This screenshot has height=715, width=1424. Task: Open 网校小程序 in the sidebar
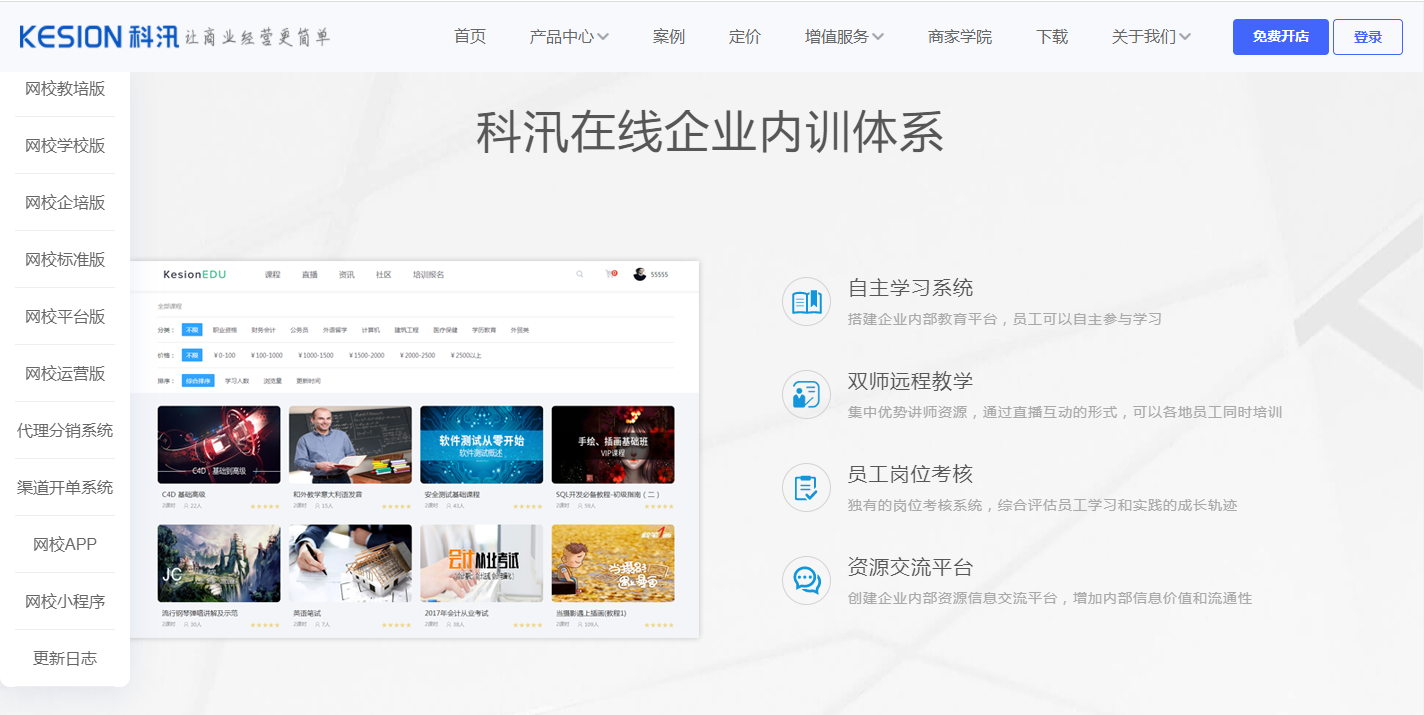tap(65, 602)
